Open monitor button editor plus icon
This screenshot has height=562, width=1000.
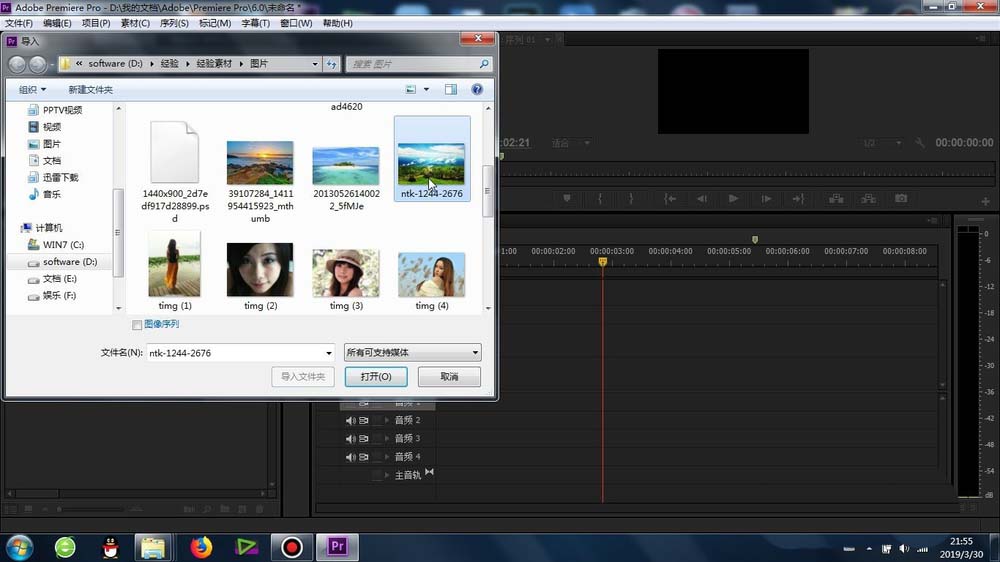tap(985, 202)
